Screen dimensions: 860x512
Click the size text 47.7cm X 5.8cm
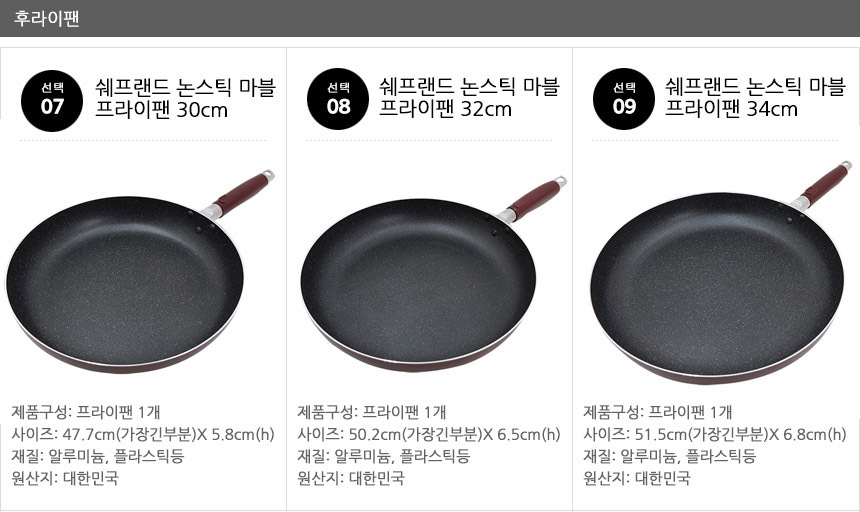pyautogui.click(x=143, y=434)
